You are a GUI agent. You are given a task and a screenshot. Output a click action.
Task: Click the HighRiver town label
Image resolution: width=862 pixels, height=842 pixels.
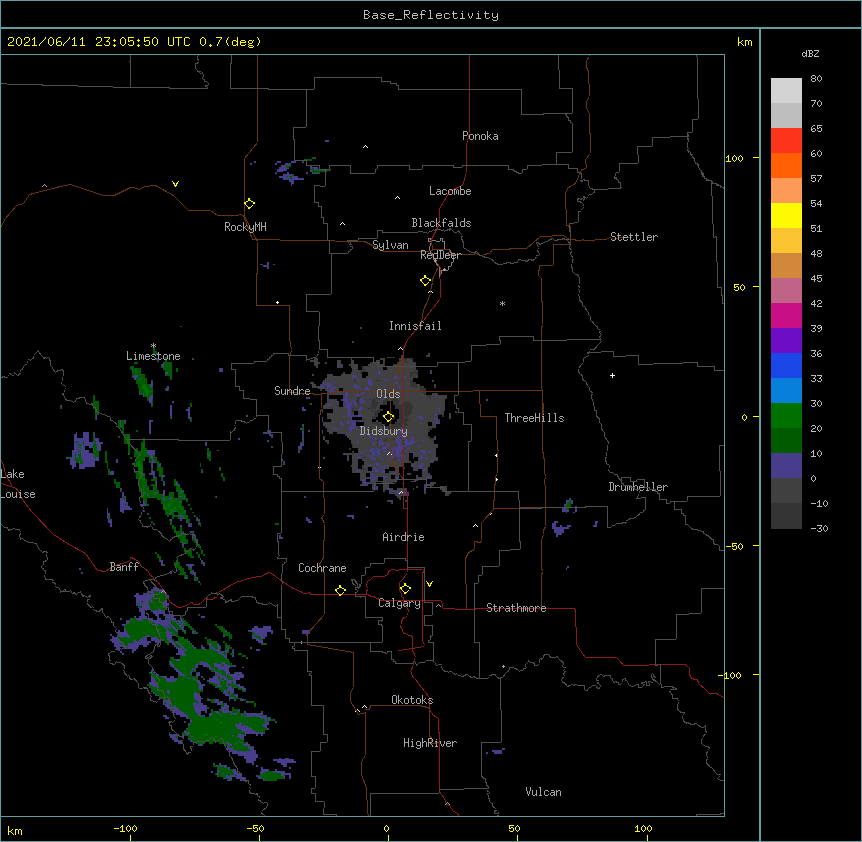coord(430,743)
